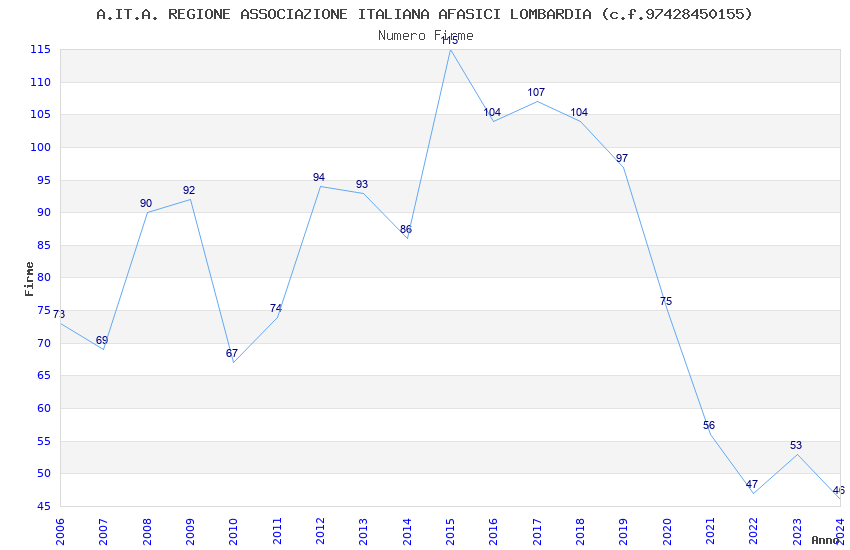Click y-axis value 95
Image resolution: width=850 pixels, height=550 pixels.
point(44,180)
